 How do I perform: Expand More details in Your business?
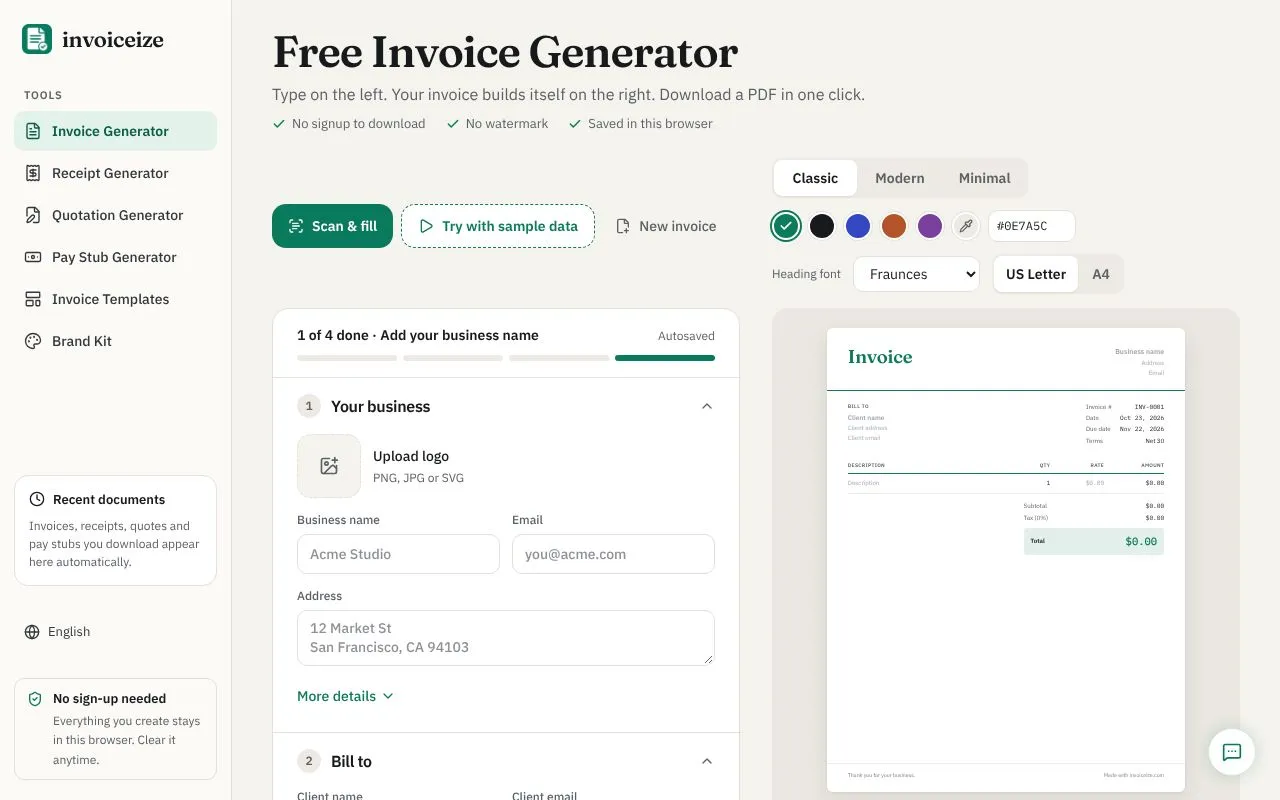[x=346, y=696]
